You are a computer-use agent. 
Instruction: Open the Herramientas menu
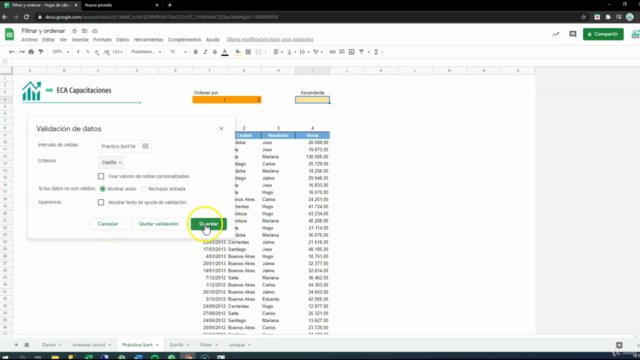coord(149,40)
